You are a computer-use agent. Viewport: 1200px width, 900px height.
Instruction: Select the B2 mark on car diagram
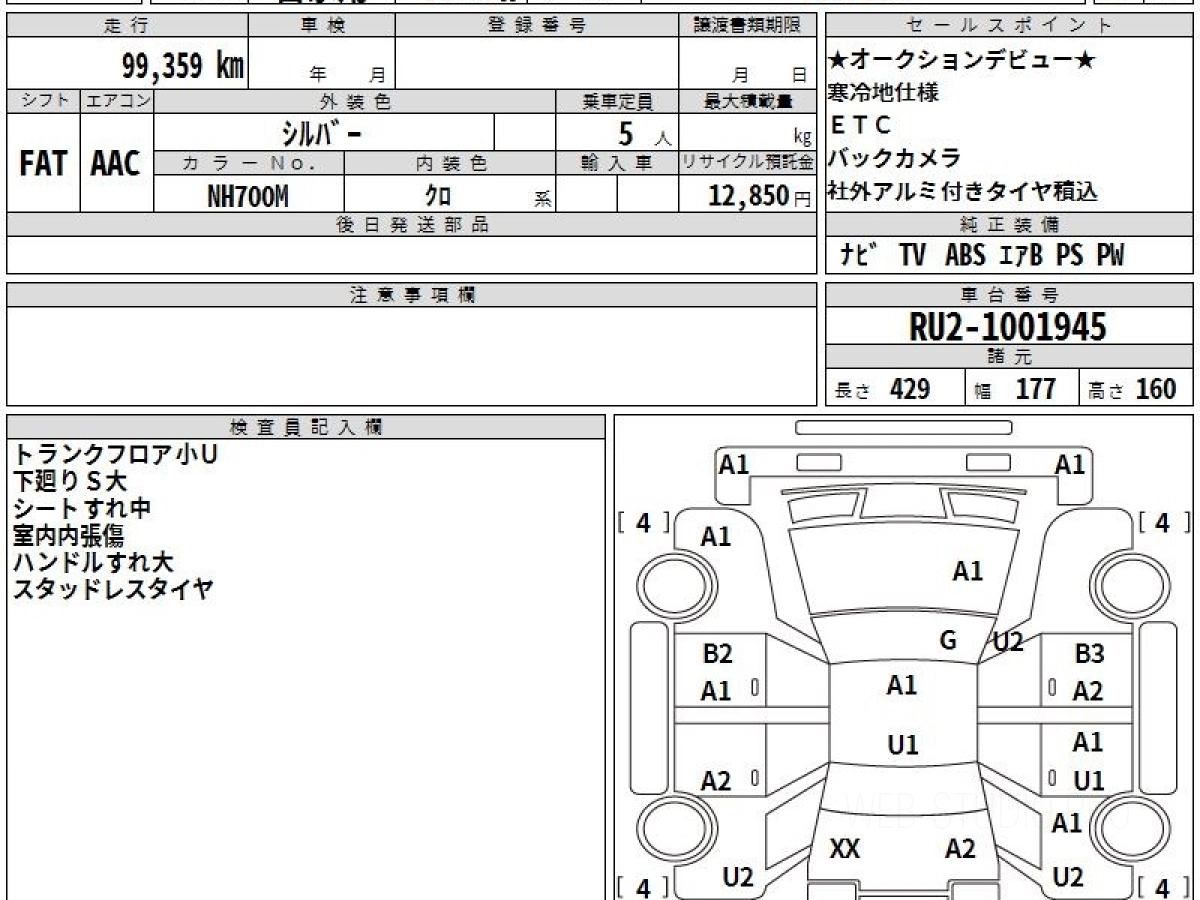[717, 654]
